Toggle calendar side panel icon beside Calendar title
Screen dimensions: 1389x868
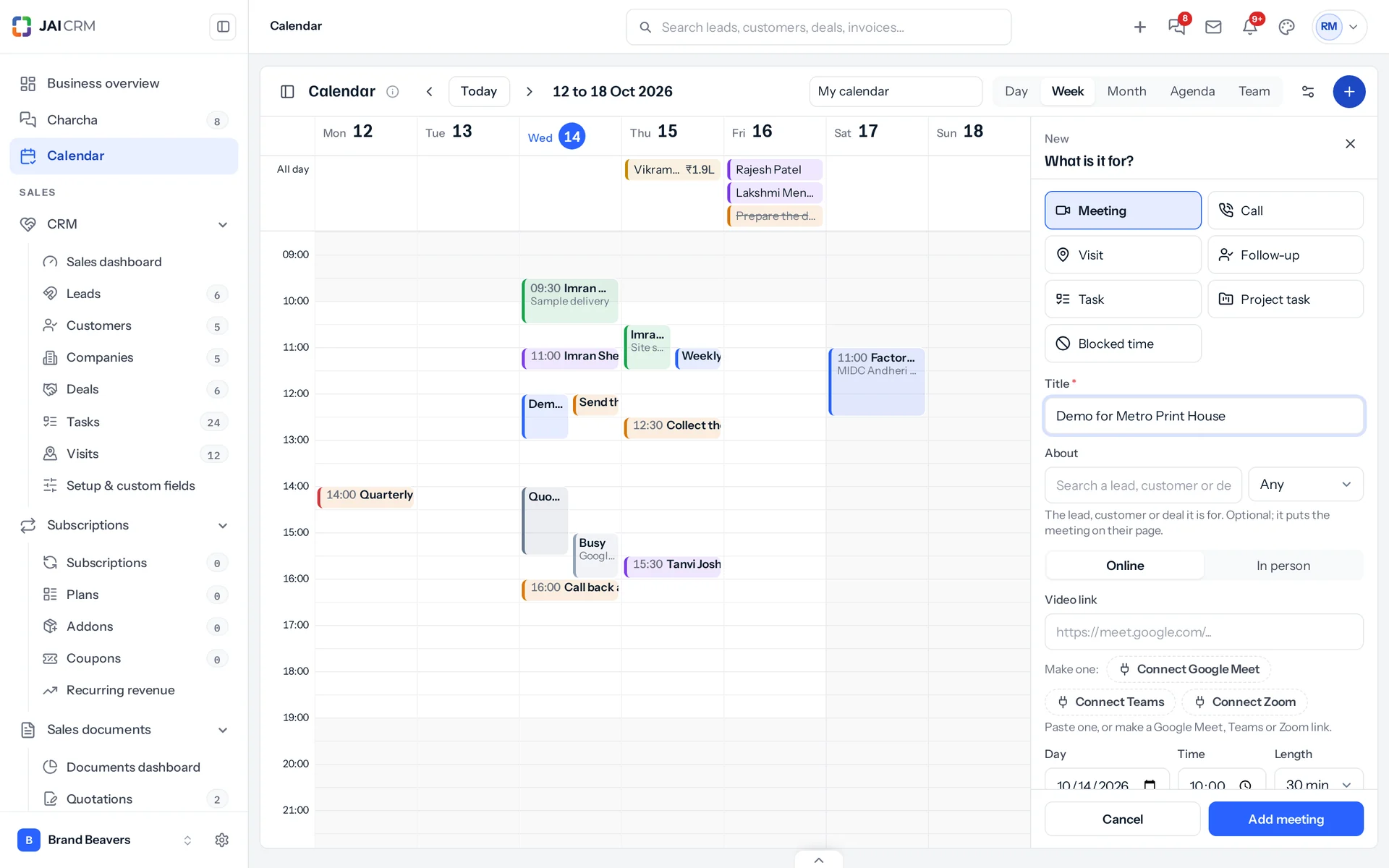(287, 92)
